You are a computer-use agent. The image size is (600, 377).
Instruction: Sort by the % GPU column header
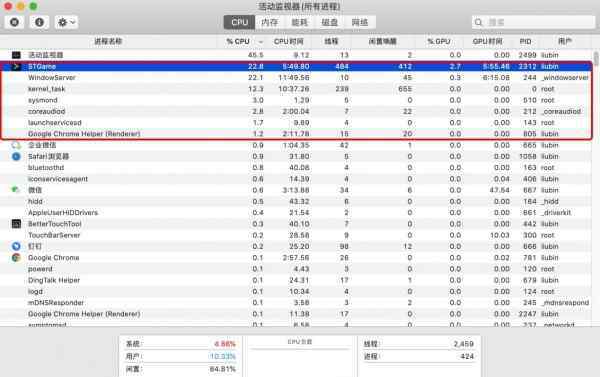coord(439,41)
